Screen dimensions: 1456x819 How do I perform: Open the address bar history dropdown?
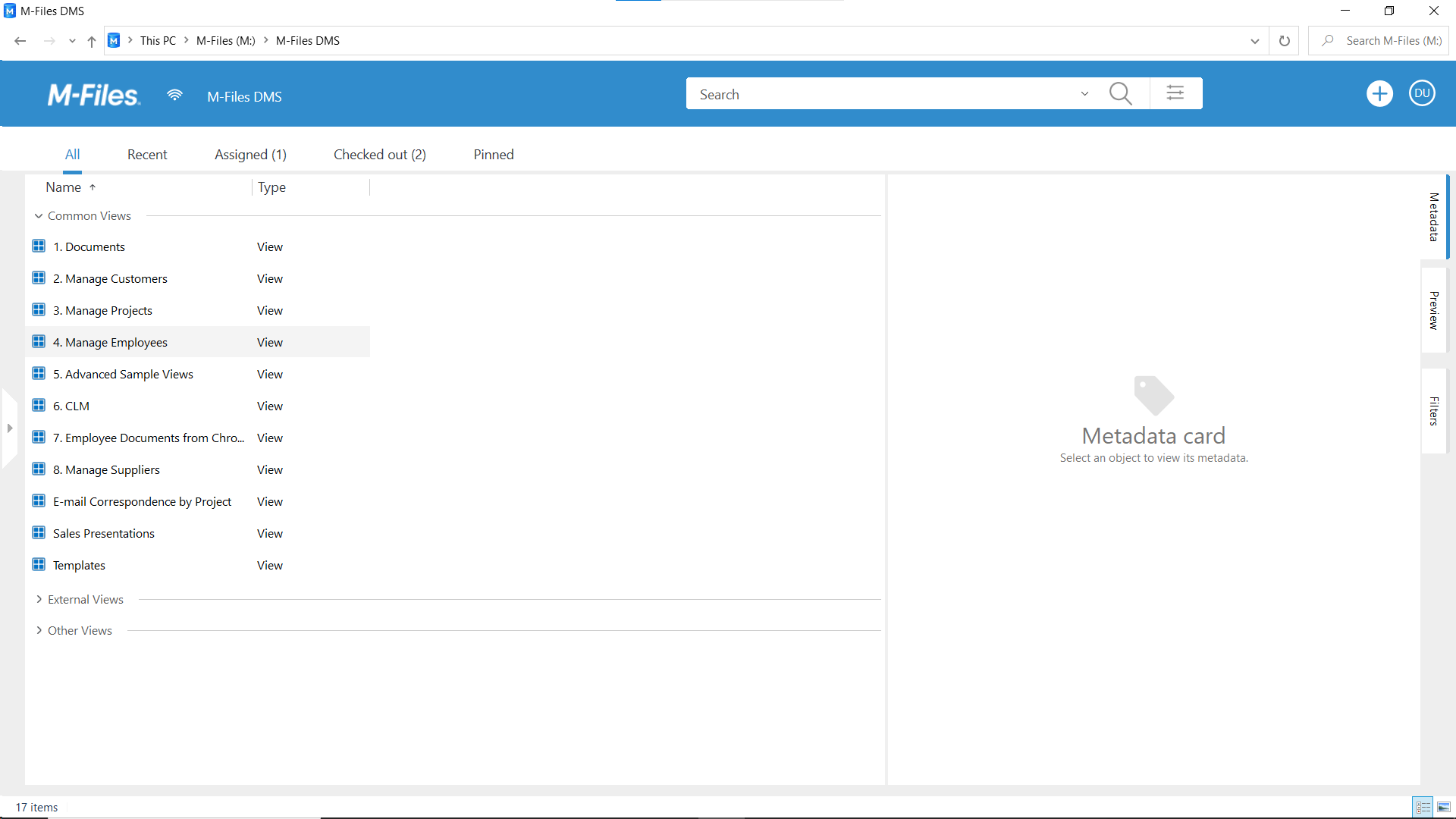(x=1255, y=41)
